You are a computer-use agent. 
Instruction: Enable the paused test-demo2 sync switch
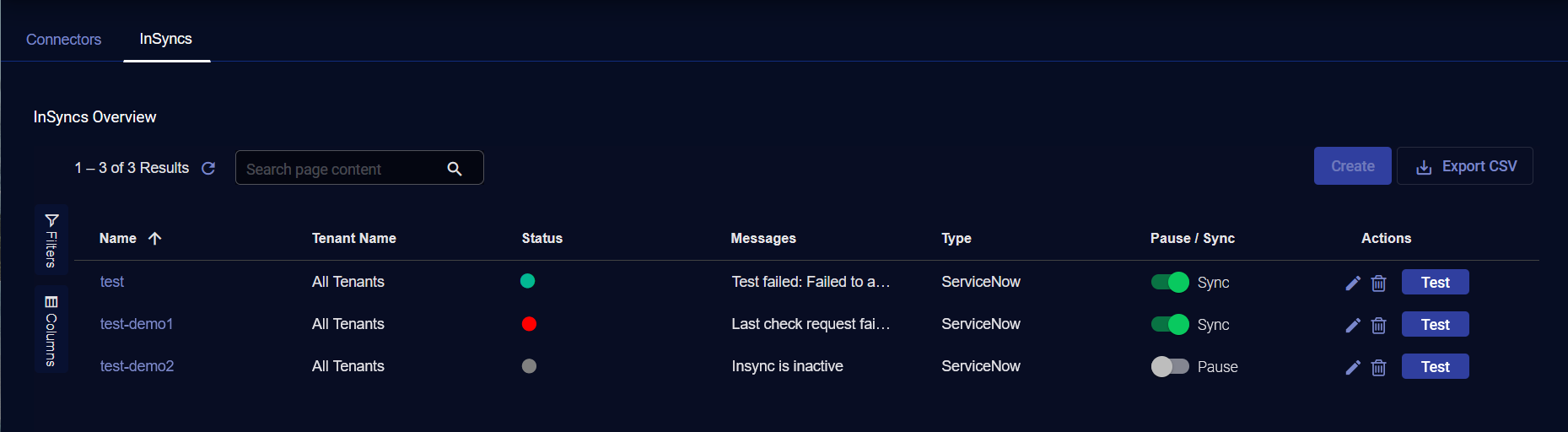click(1170, 366)
